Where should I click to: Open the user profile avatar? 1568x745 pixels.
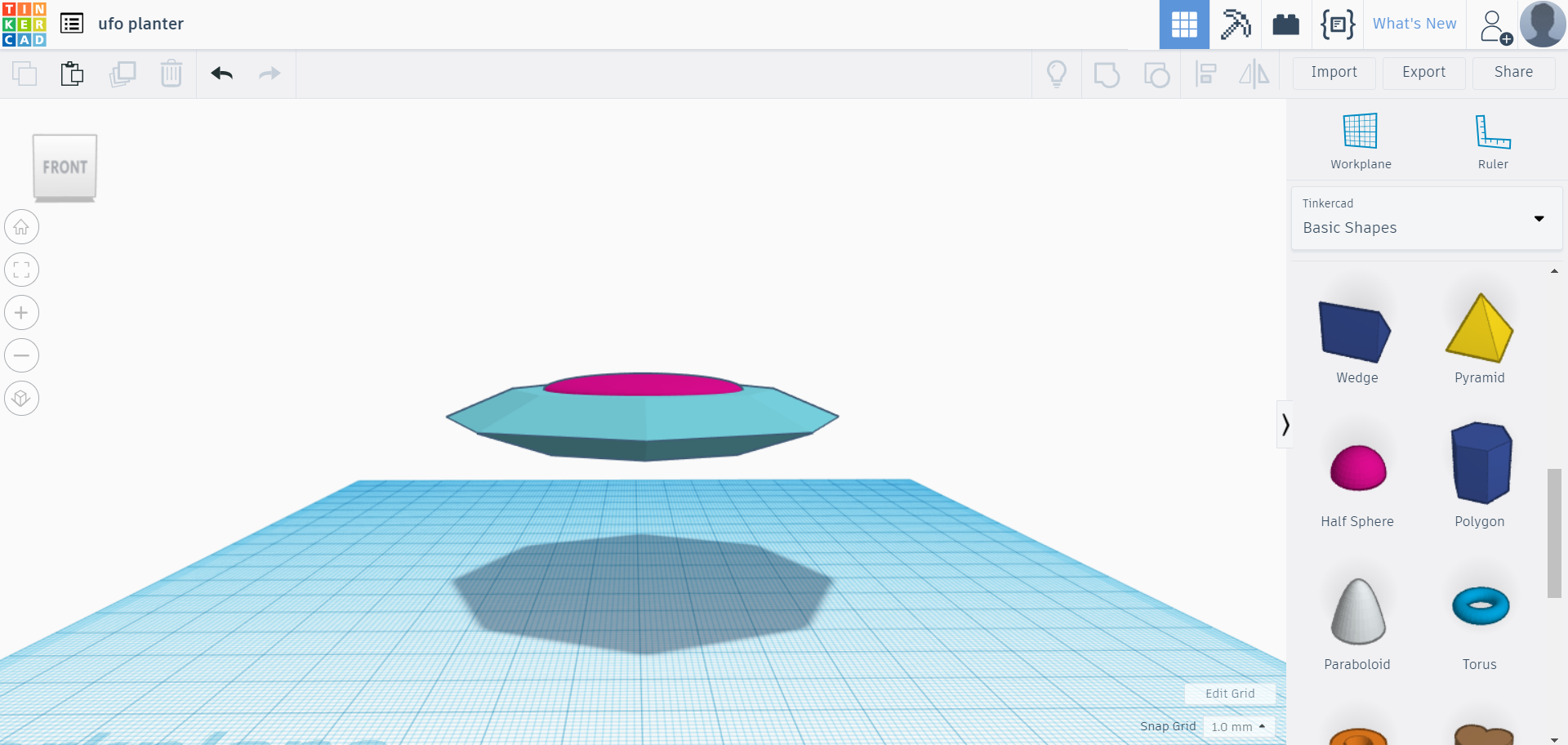point(1543,24)
